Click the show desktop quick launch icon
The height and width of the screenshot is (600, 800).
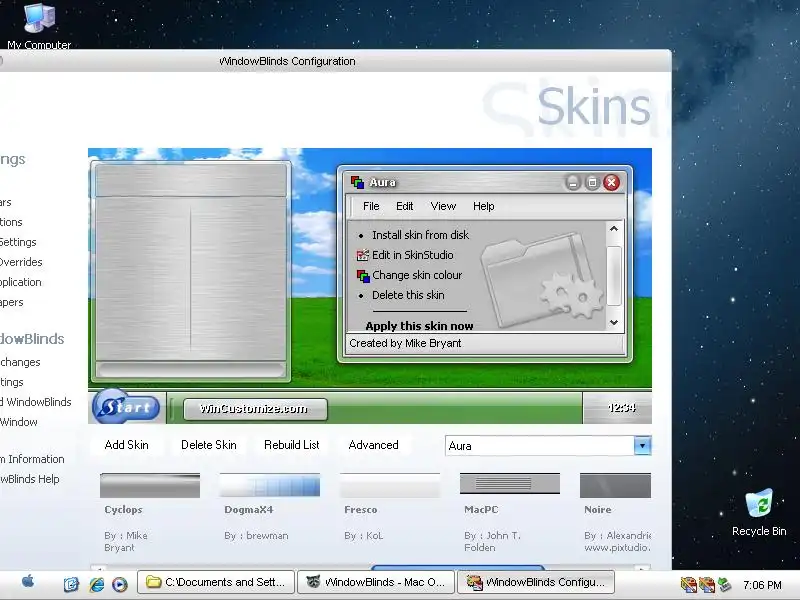[71, 583]
